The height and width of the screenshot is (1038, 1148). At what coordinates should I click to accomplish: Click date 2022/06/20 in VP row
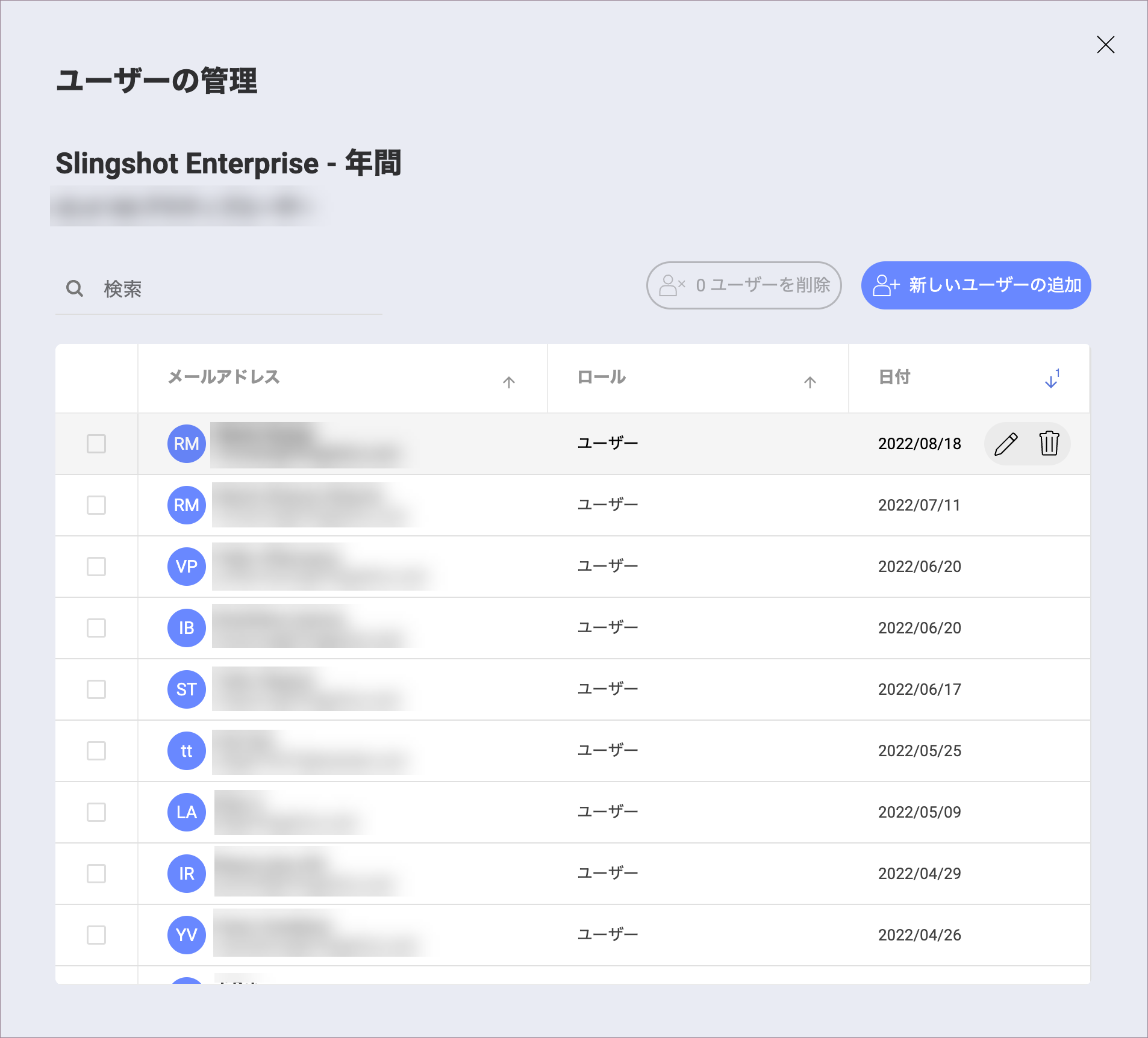[x=920, y=567]
